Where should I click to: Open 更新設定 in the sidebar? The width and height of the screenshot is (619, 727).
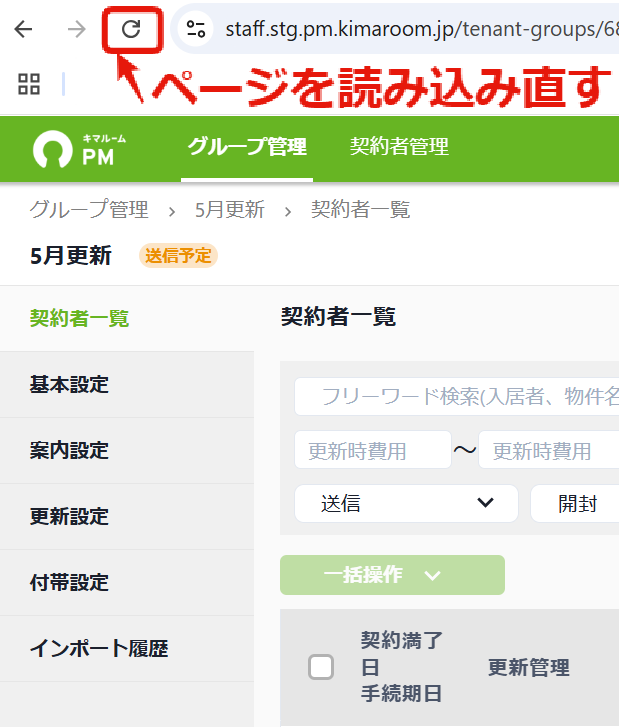(x=127, y=517)
